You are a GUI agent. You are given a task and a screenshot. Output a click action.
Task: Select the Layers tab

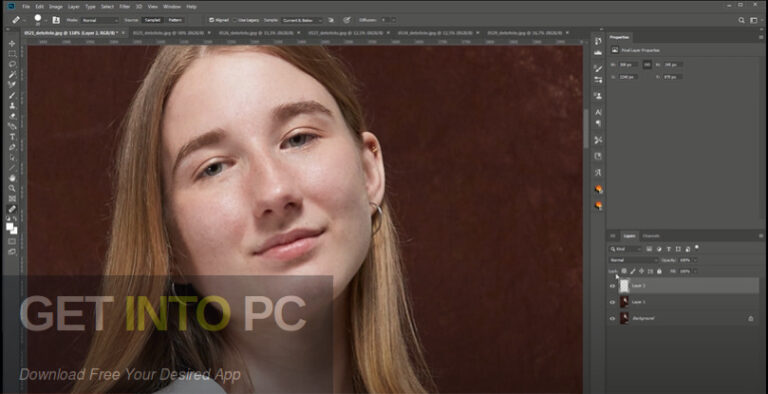pos(629,236)
